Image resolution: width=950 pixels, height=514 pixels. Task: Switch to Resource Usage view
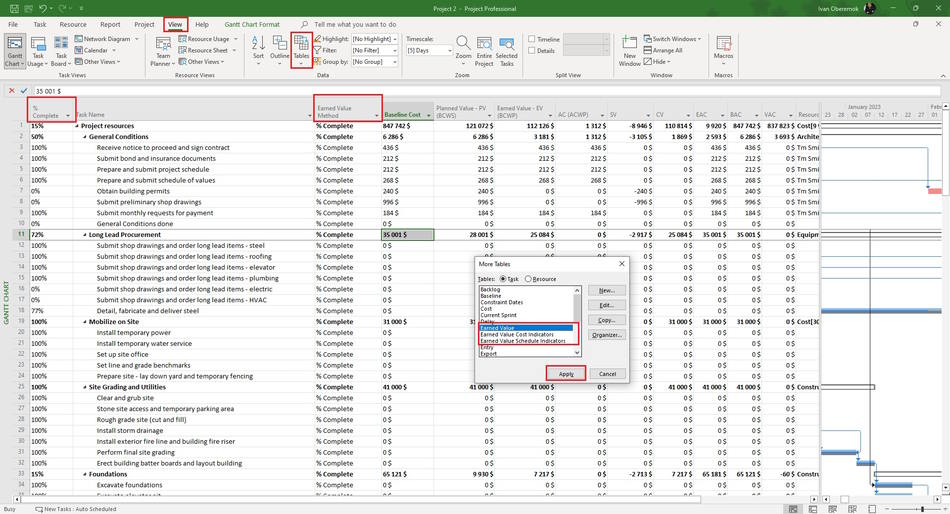point(207,39)
